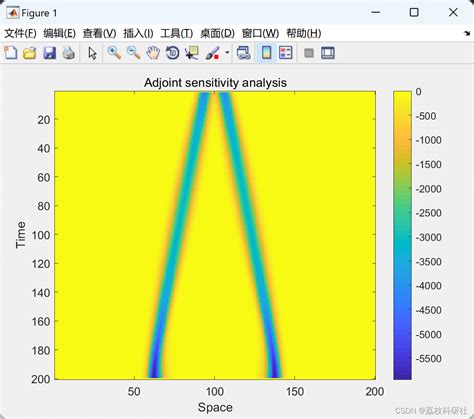The image size is (474, 419).
Task: Open the 编辑(E) menu
Action: (x=60, y=33)
